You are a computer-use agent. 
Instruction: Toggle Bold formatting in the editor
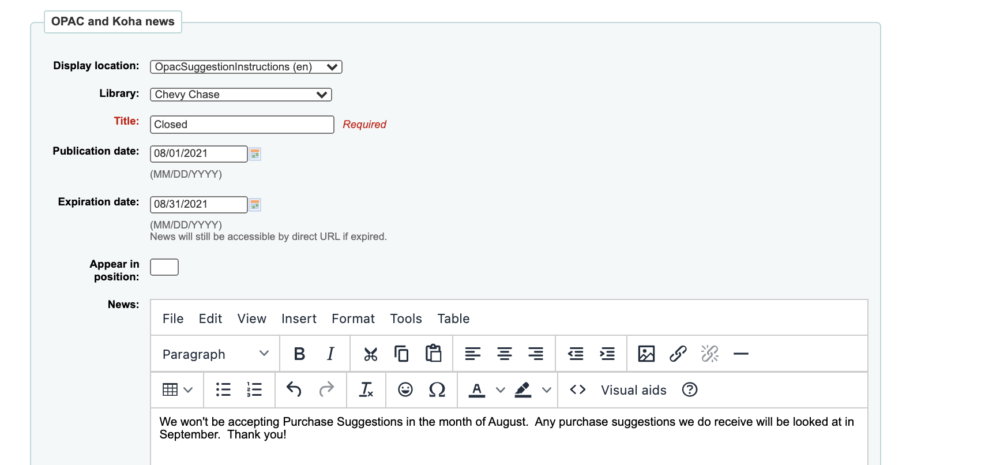point(299,354)
